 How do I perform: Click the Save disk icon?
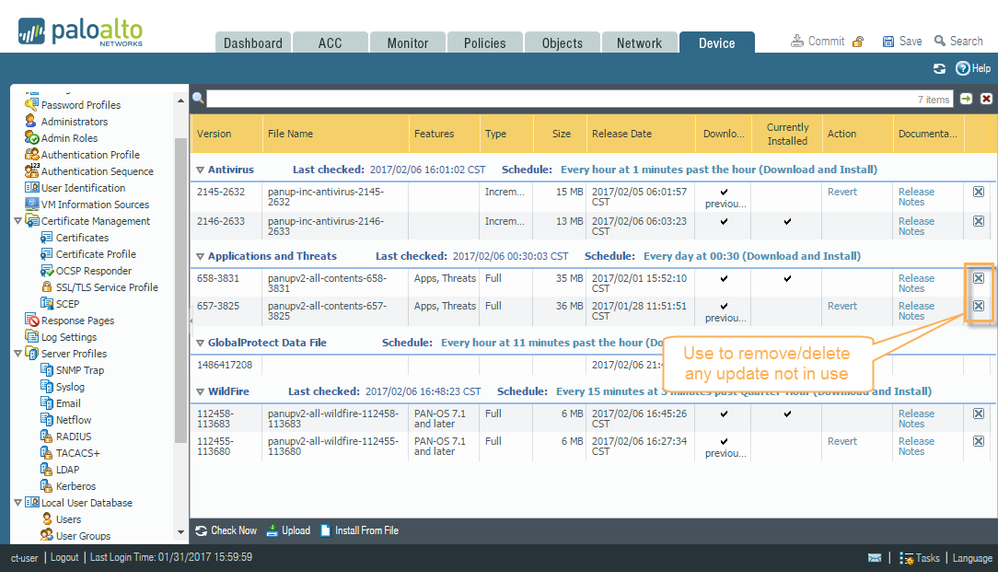click(888, 41)
